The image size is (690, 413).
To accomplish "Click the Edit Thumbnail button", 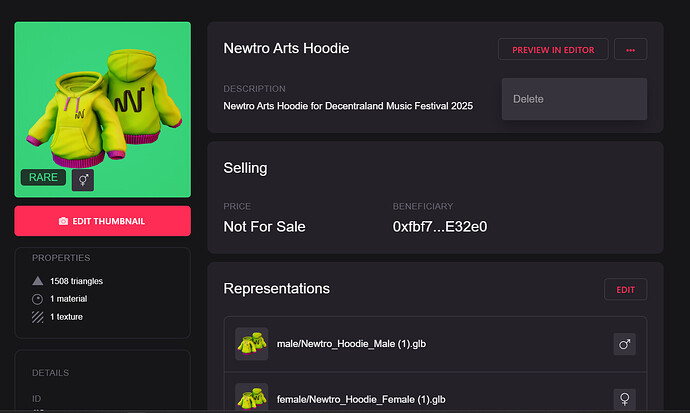I will [102, 221].
